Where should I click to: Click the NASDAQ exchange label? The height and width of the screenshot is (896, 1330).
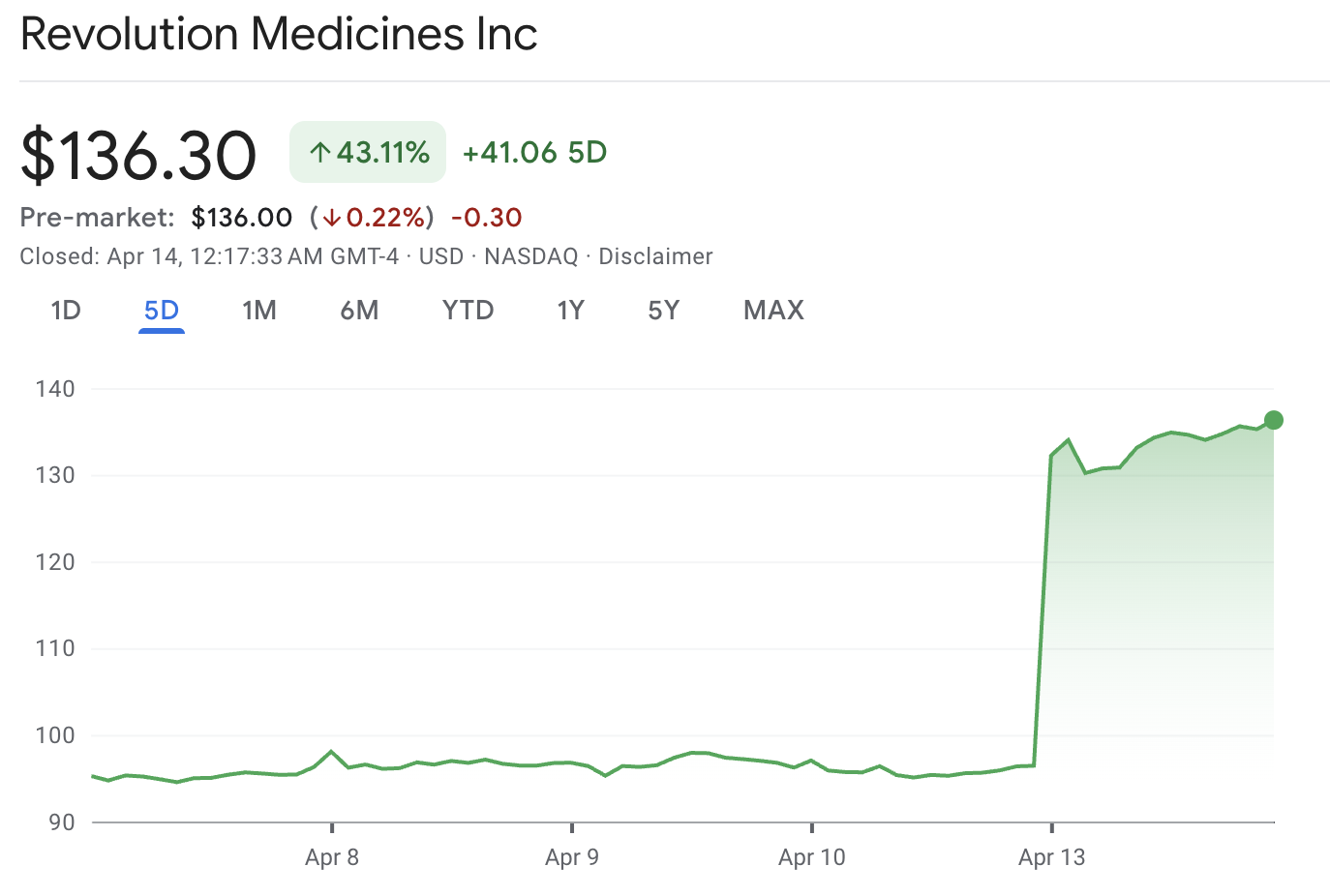(x=530, y=256)
